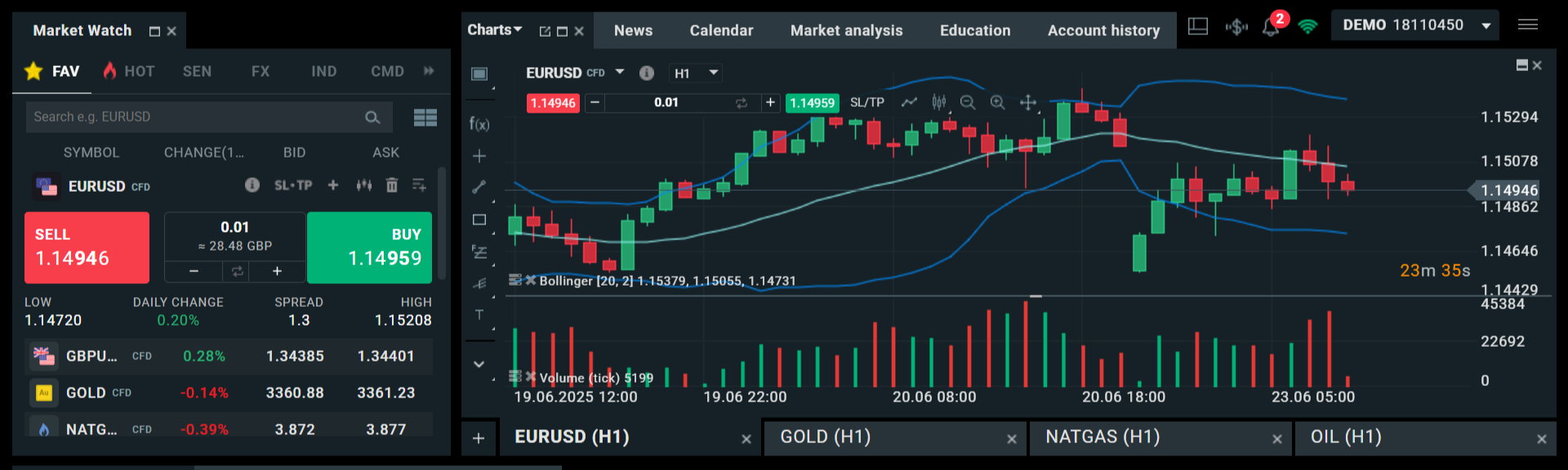Decrease volume with Market Watch minus button
Image resolution: width=1568 pixels, height=470 pixels.
point(194,271)
